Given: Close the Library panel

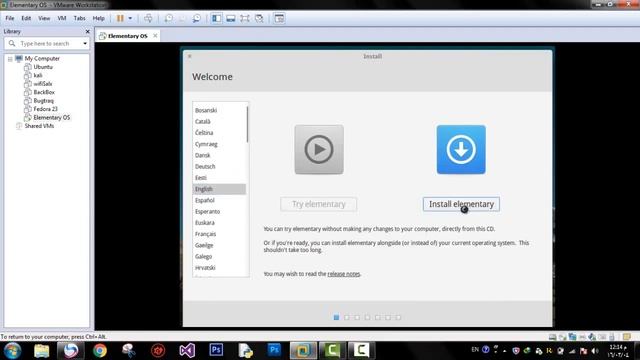Looking at the screenshot, I should (x=87, y=31).
